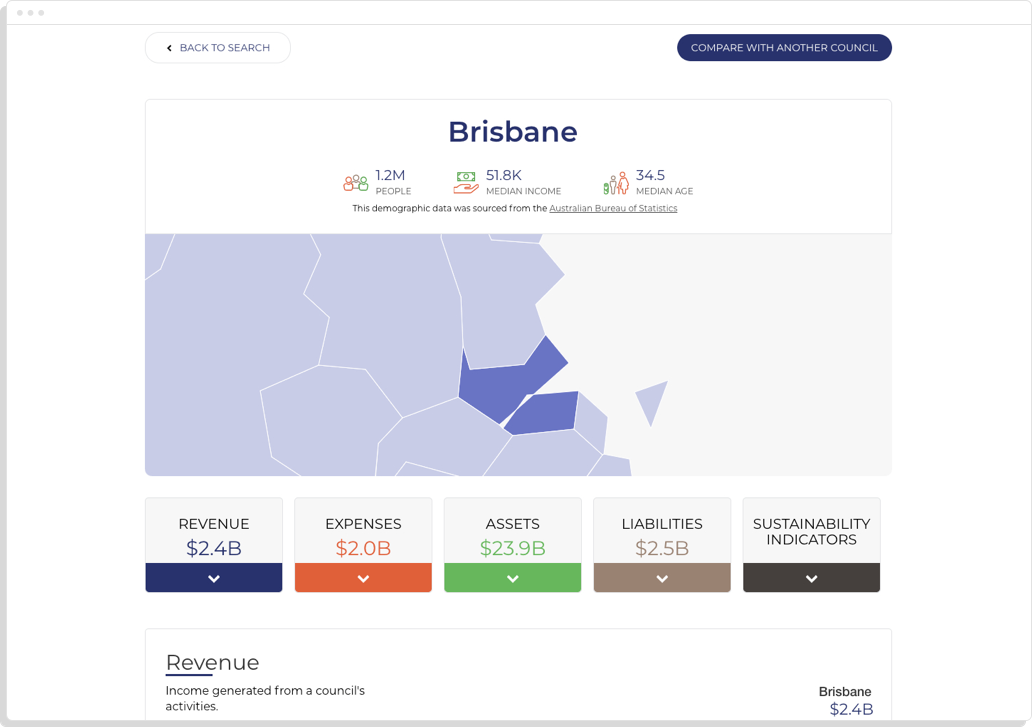Click the $2.4B revenue figure
Image resolution: width=1032 pixels, height=727 pixels.
pyautogui.click(x=213, y=550)
